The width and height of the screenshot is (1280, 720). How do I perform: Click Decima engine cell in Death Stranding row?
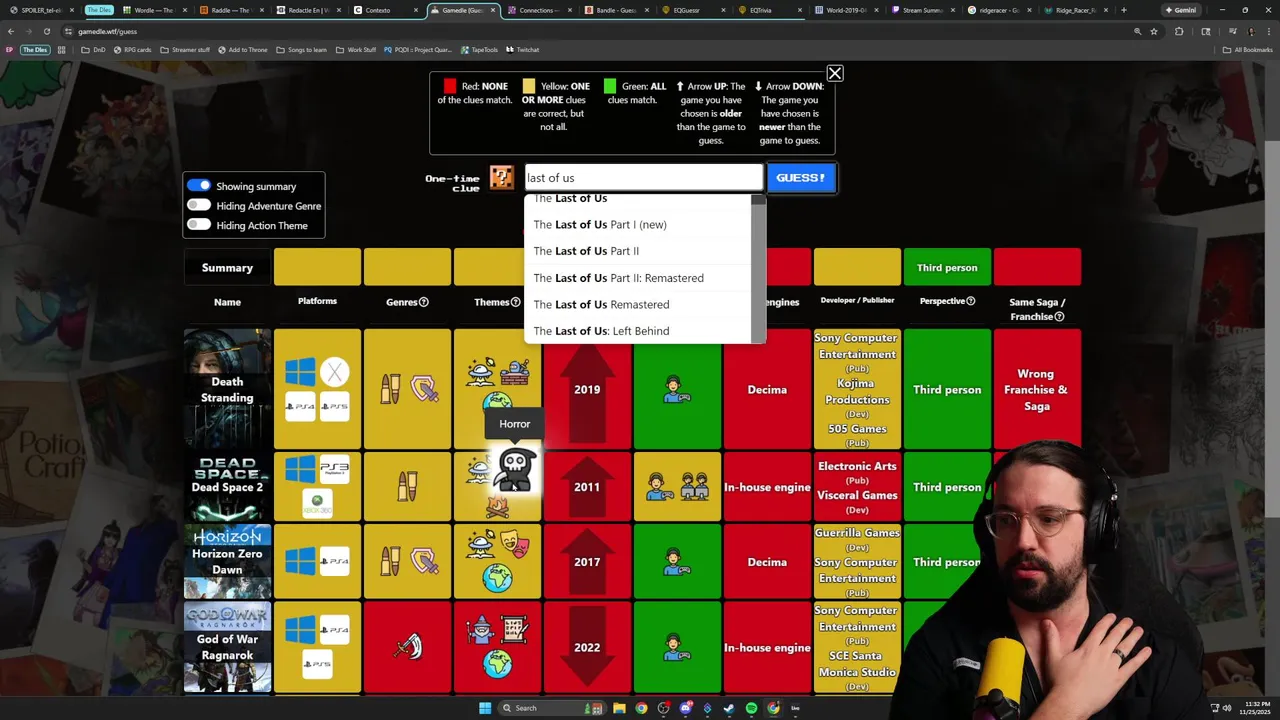pyautogui.click(x=767, y=389)
